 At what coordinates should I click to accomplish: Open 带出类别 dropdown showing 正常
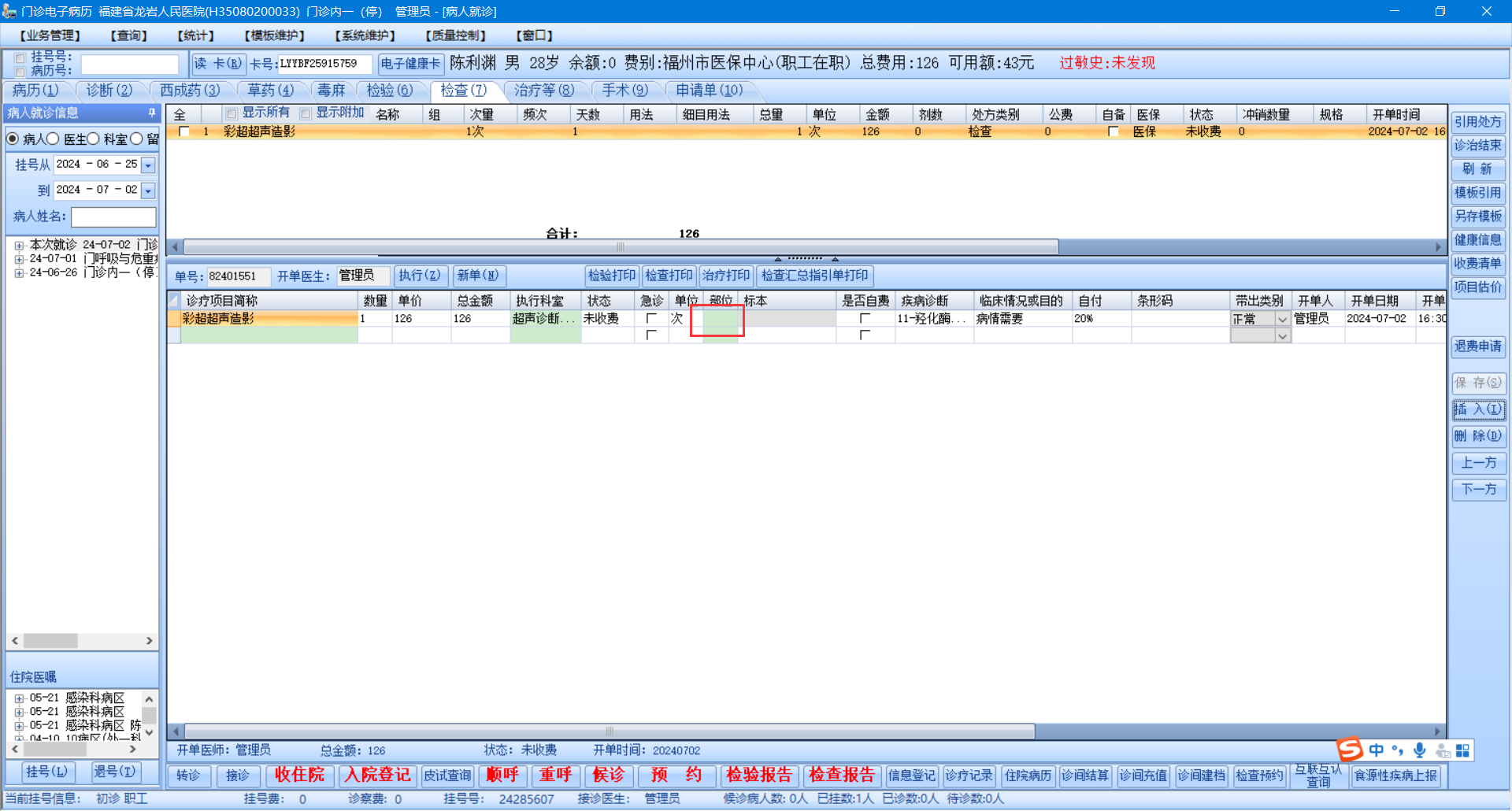click(x=1282, y=319)
